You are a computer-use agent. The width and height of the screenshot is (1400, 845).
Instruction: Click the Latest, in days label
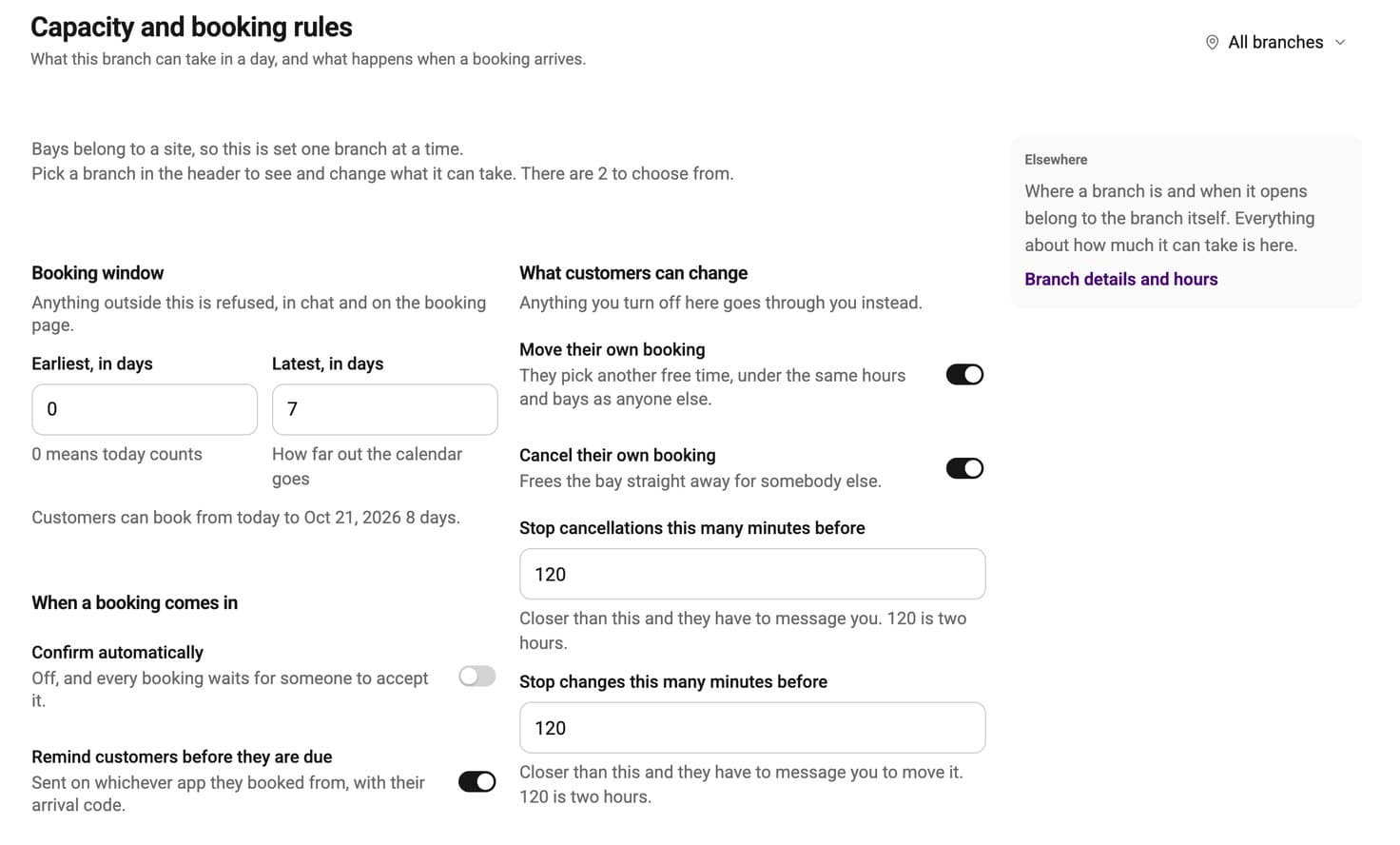pos(328,364)
